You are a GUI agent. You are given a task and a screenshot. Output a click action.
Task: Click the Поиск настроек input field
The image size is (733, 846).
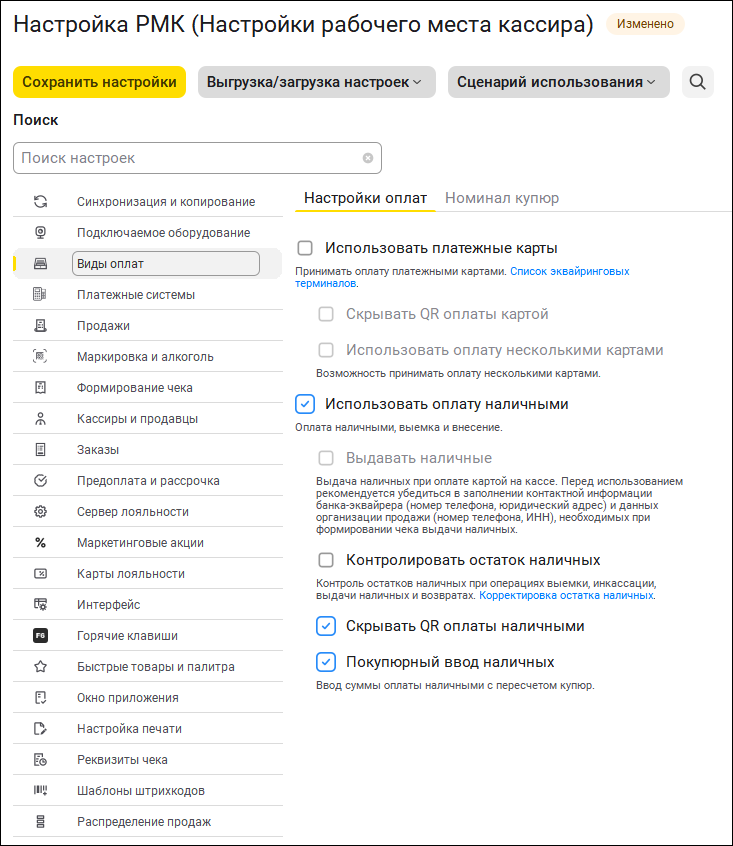(x=190, y=158)
